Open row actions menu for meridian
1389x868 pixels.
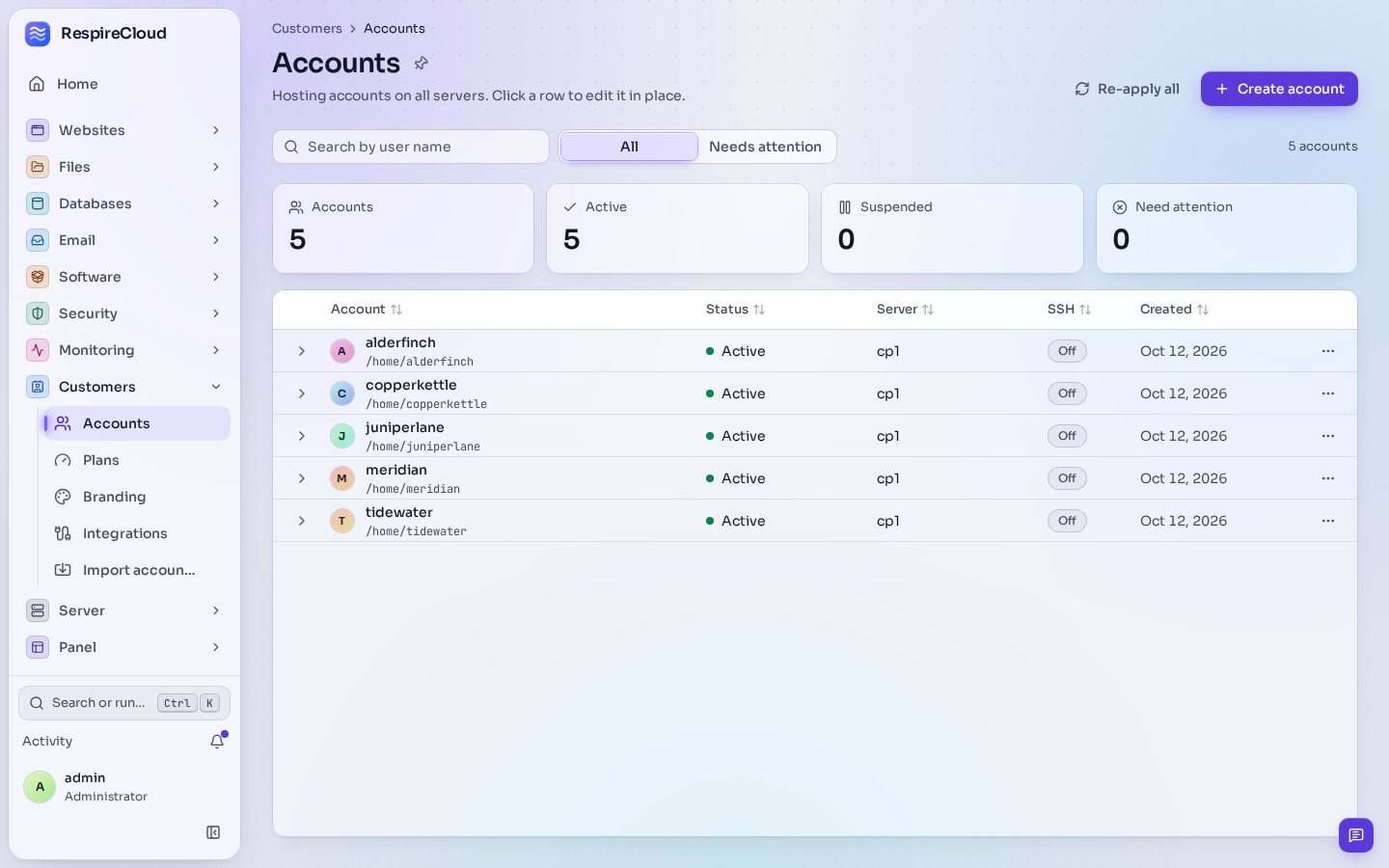(x=1328, y=478)
